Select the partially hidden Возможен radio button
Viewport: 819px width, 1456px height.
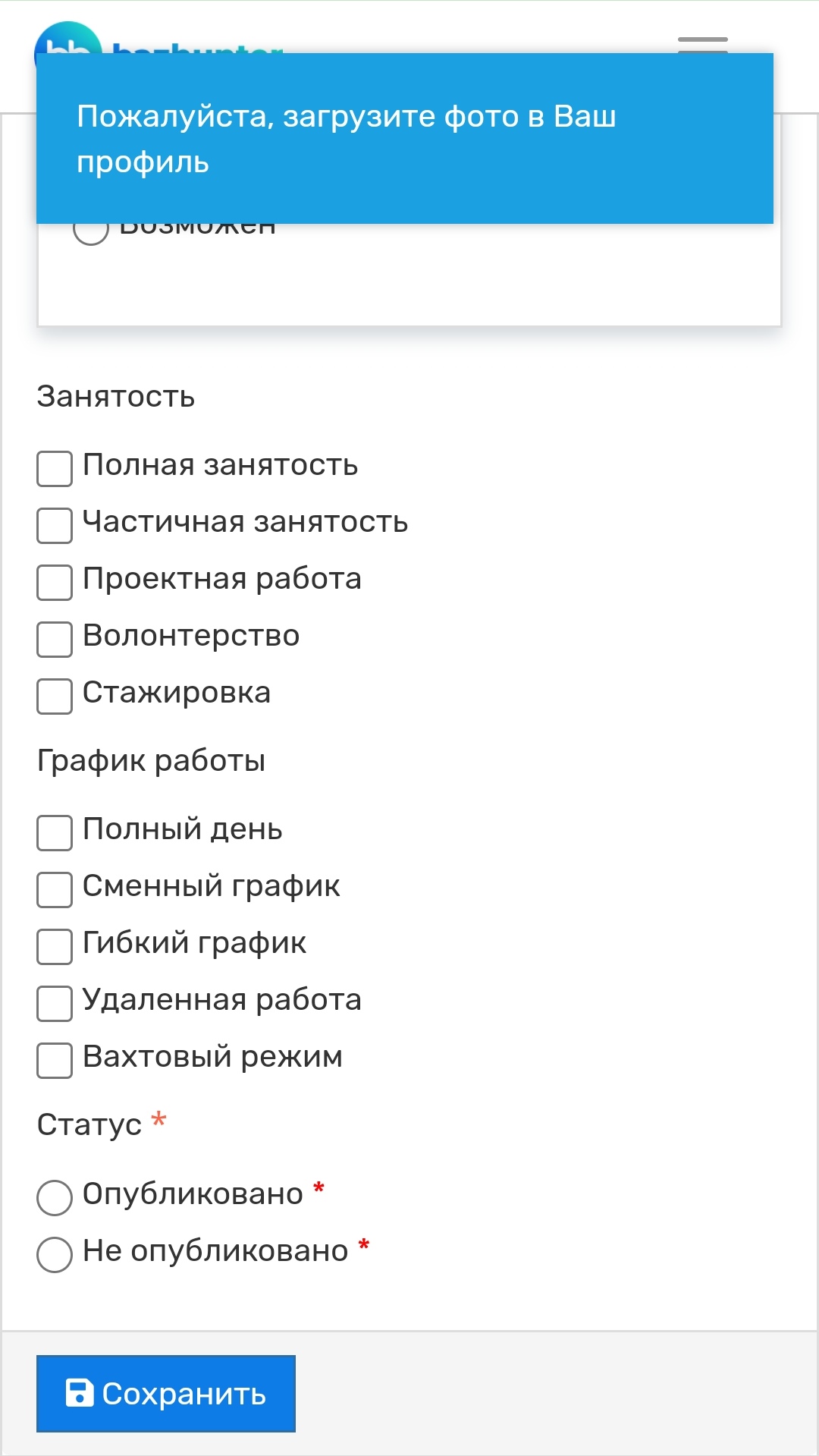tap(91, 230)
